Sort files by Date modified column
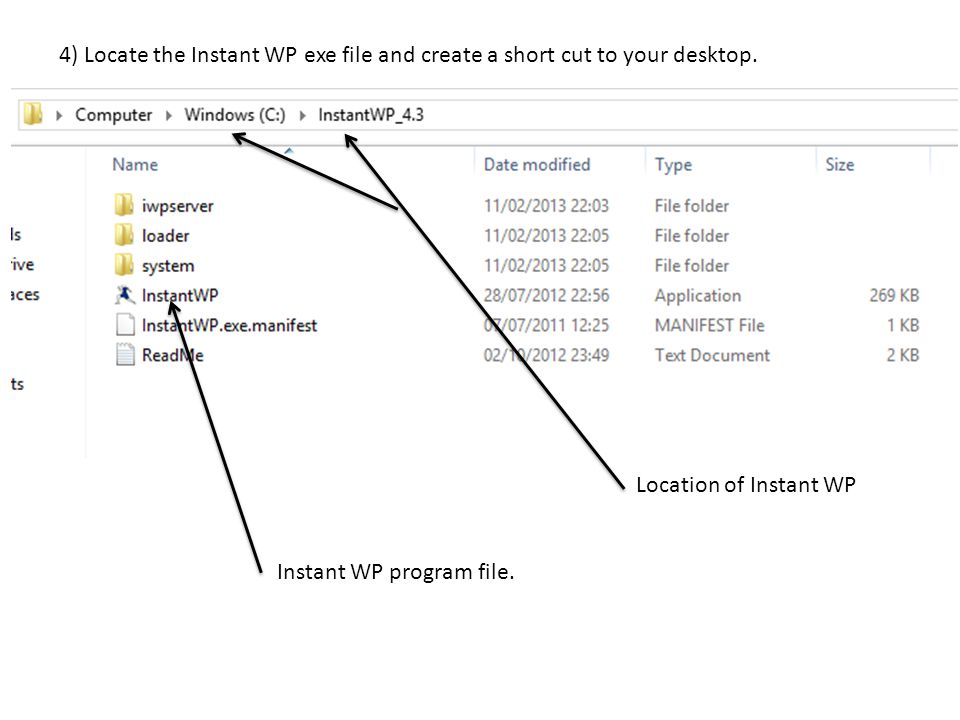Image resolution: width=960 pixels, height=720 pixels. 537,165
